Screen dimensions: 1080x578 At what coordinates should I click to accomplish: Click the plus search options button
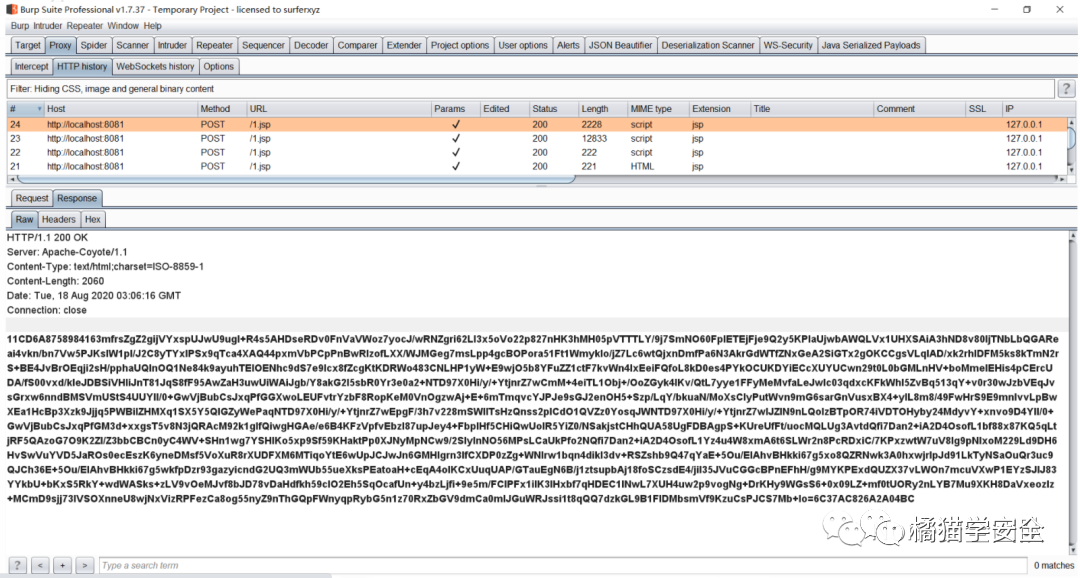pyautogui.click(x=62, y=566)
